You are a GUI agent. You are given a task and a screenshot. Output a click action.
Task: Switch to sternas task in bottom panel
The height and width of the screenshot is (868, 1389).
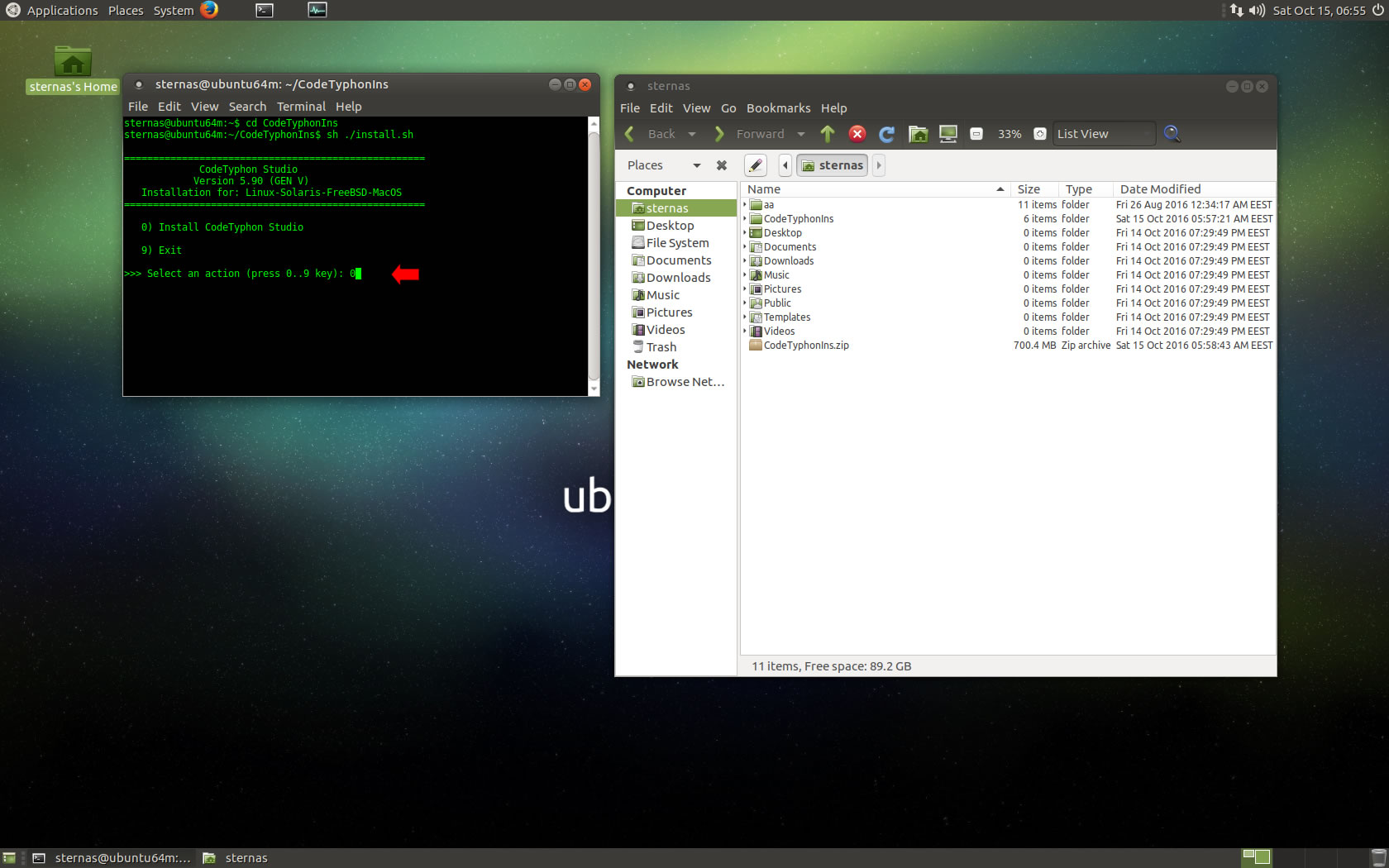(236, 858)
